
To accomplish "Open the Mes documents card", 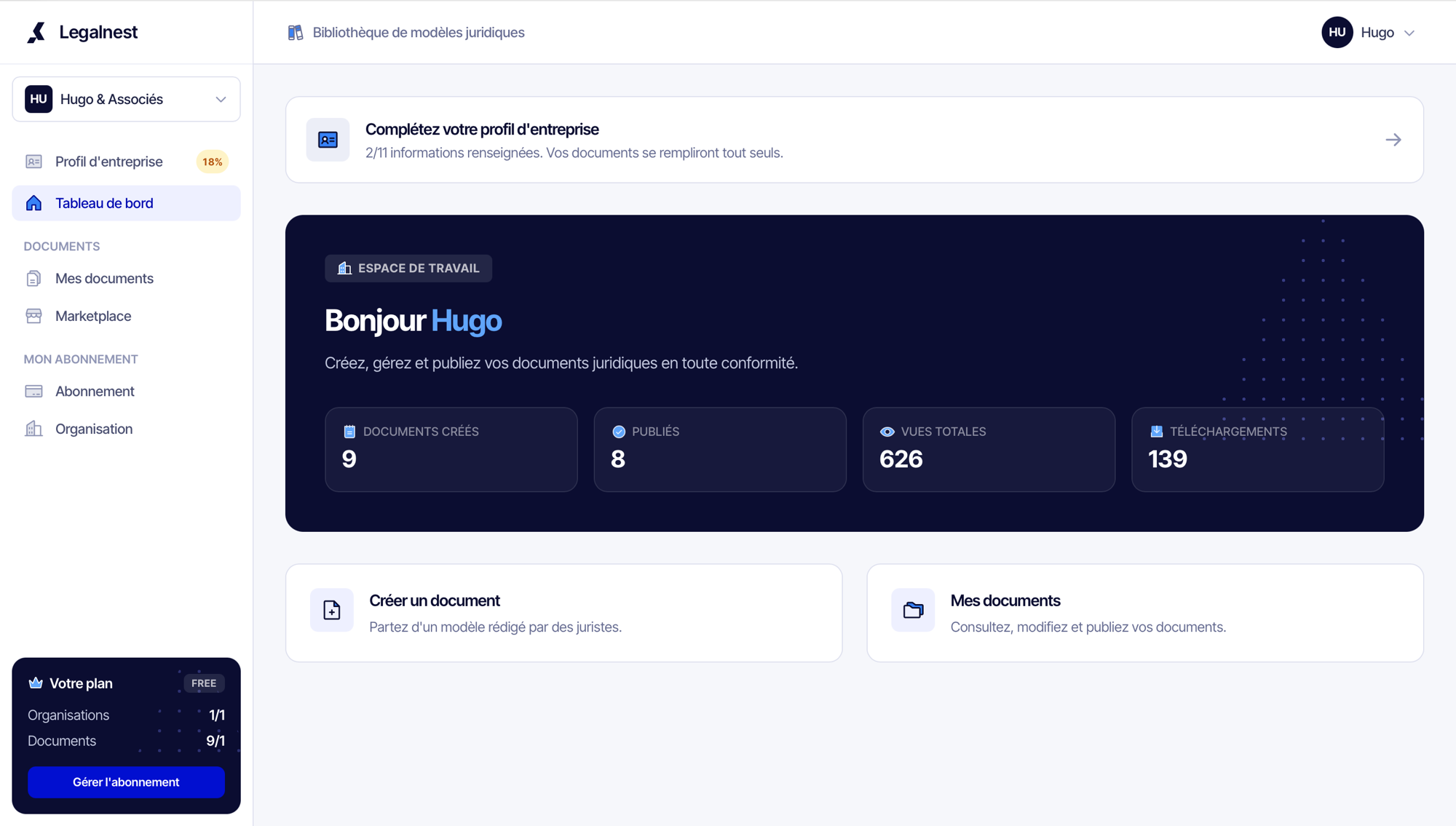I will (x=1145, y=613).
